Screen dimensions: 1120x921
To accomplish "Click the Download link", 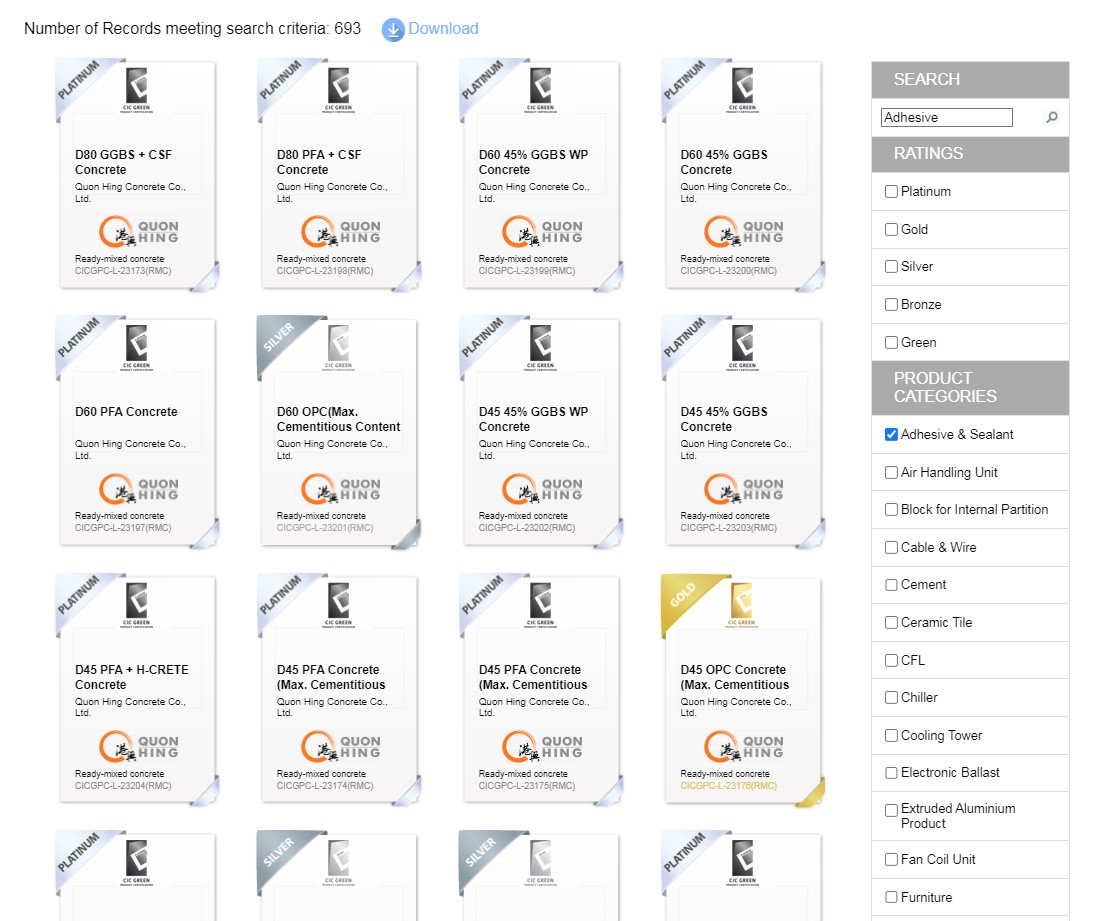I will coord(443,29).
